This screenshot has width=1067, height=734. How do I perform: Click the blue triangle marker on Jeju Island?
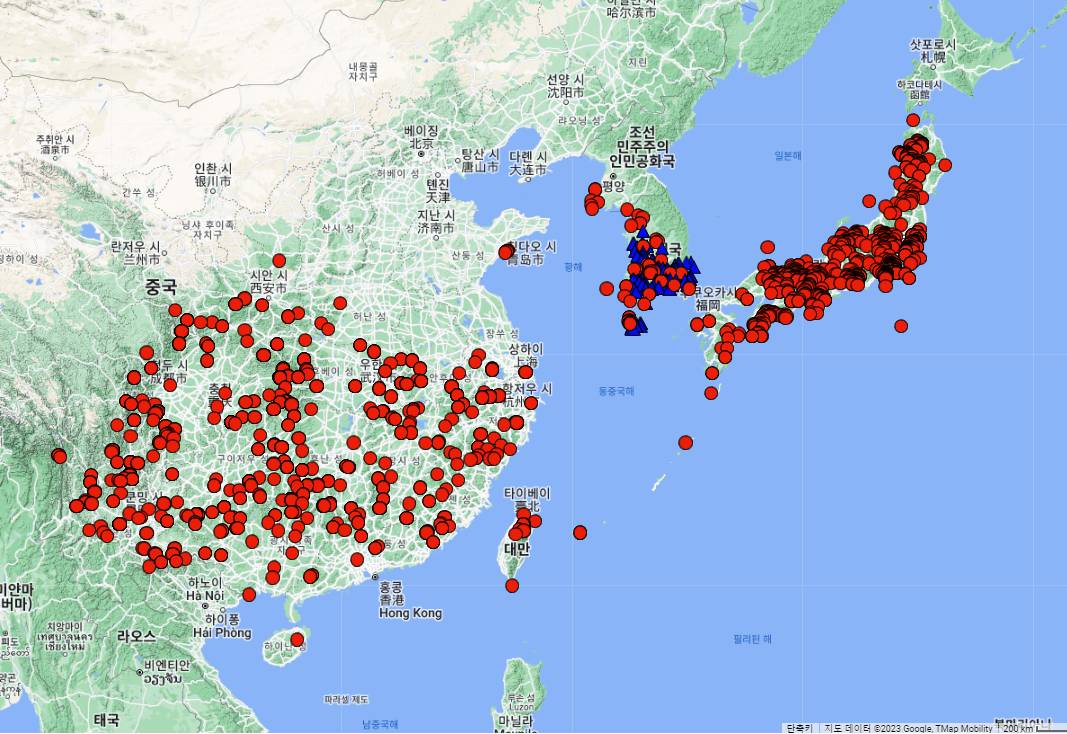pyautogui.click(x=632, y=328)
